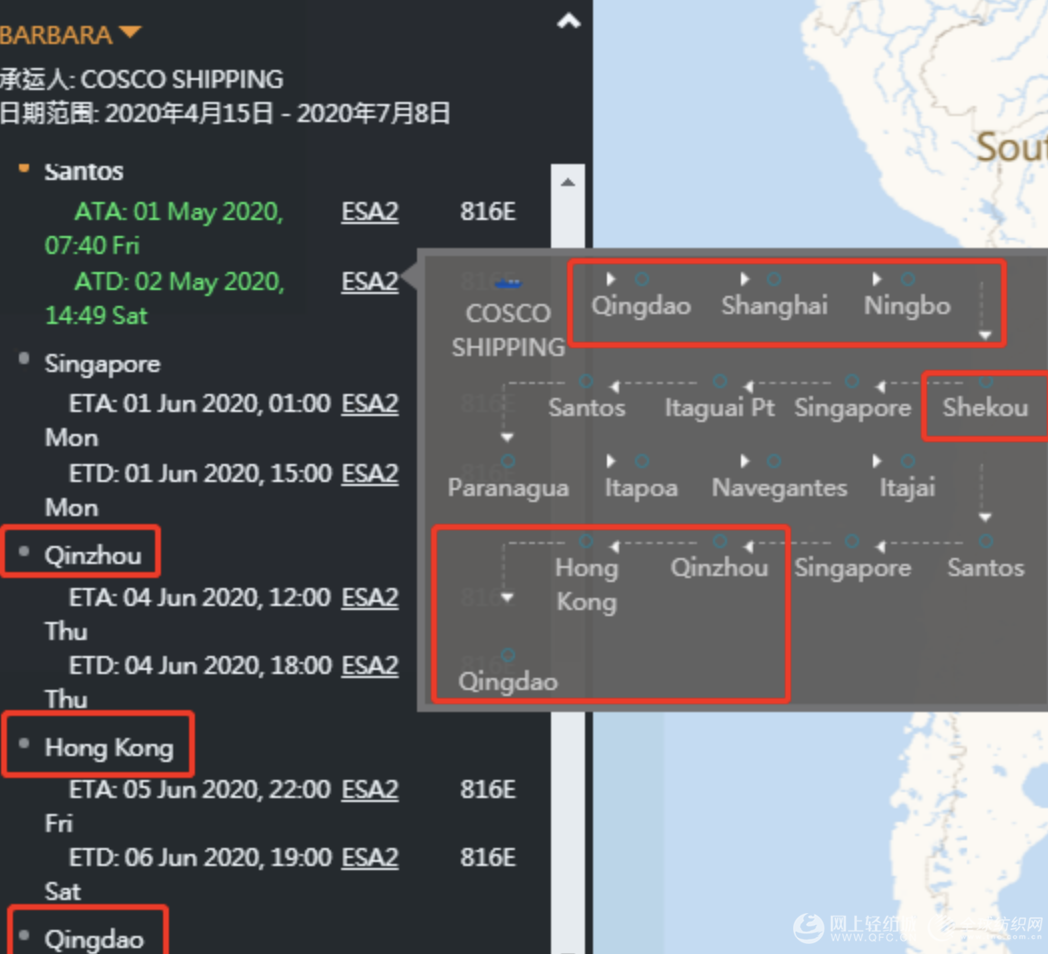This screenshot has height=954, width=1048.
Task: Click the COSCO SHIPPING vessel icon in popup
Action: [x=508, y=284]
